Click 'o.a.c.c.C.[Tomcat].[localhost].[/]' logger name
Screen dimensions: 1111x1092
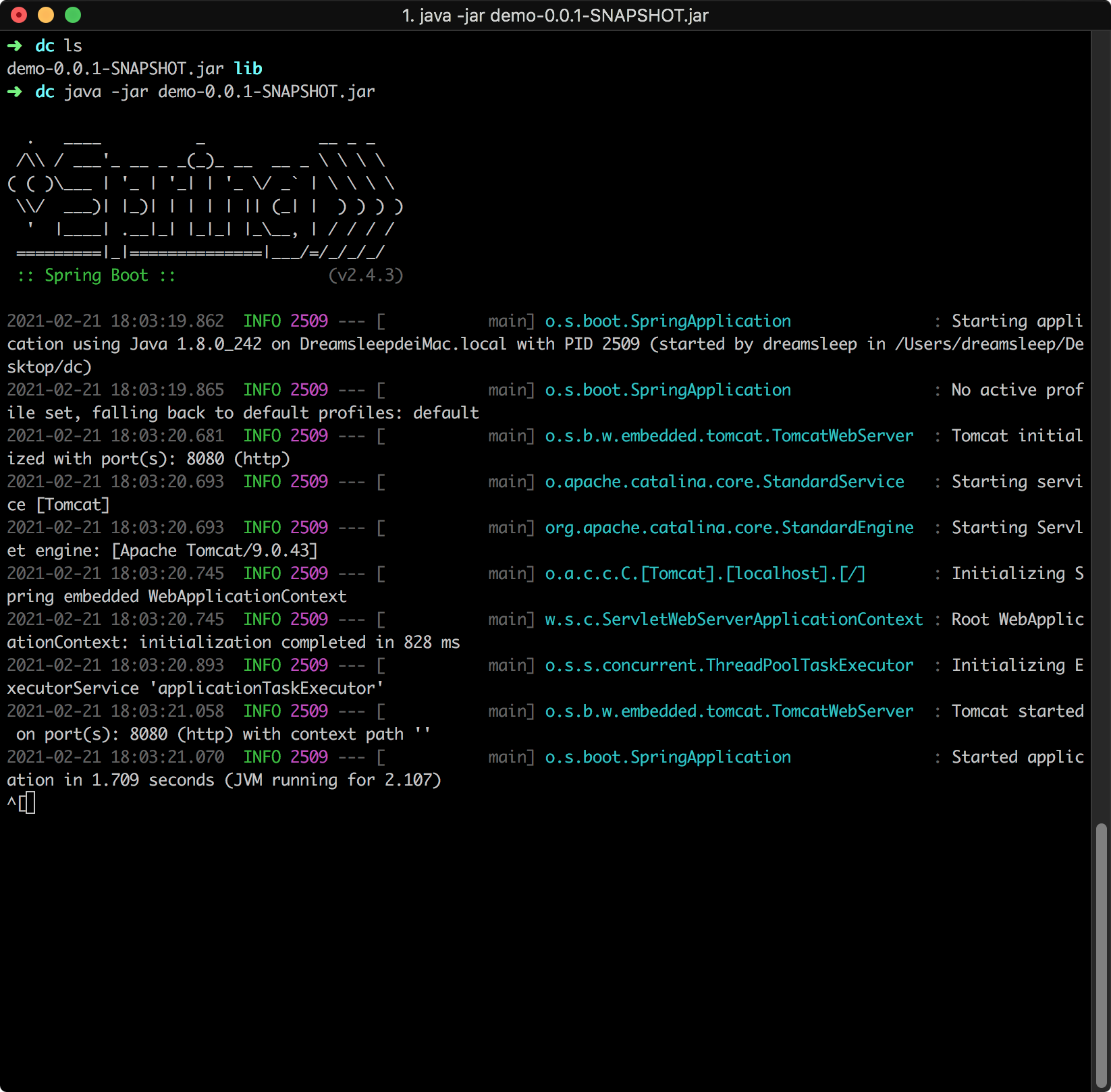[x=705, y=574]
